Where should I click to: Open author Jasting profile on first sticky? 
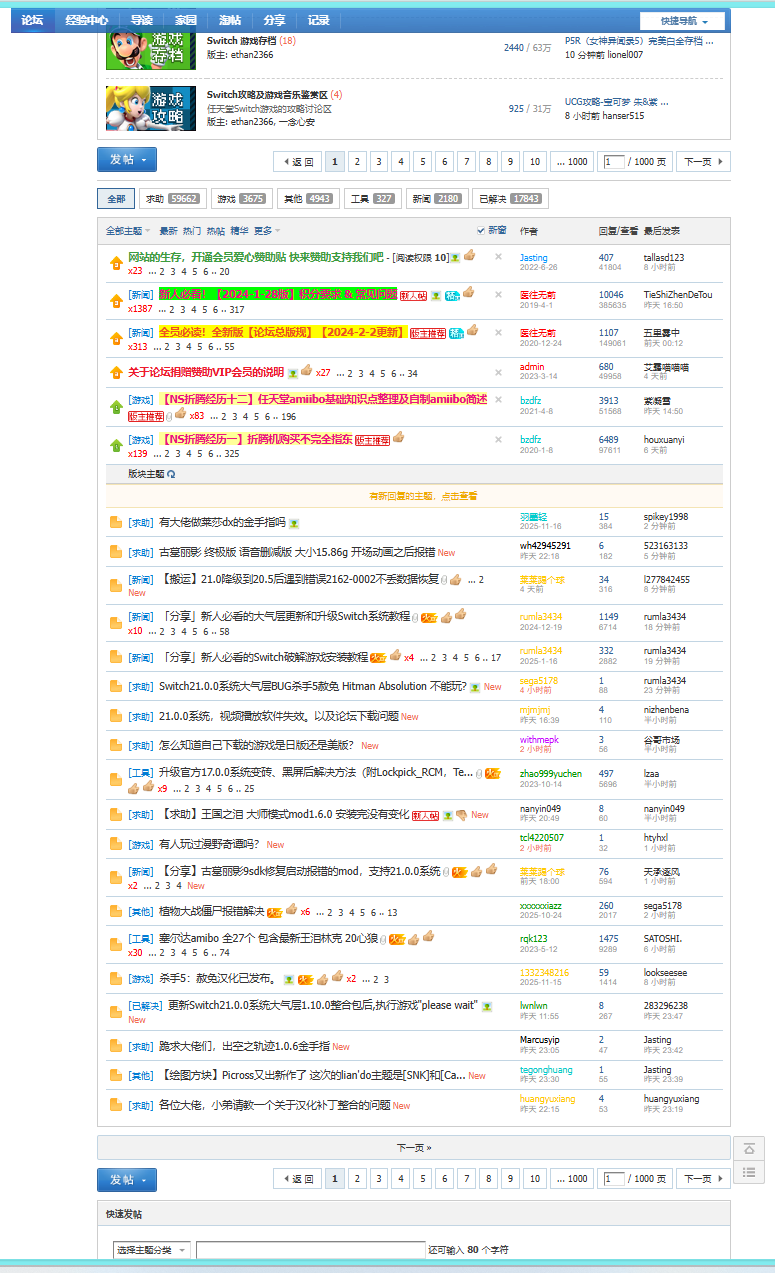click(x=534, y=258)
